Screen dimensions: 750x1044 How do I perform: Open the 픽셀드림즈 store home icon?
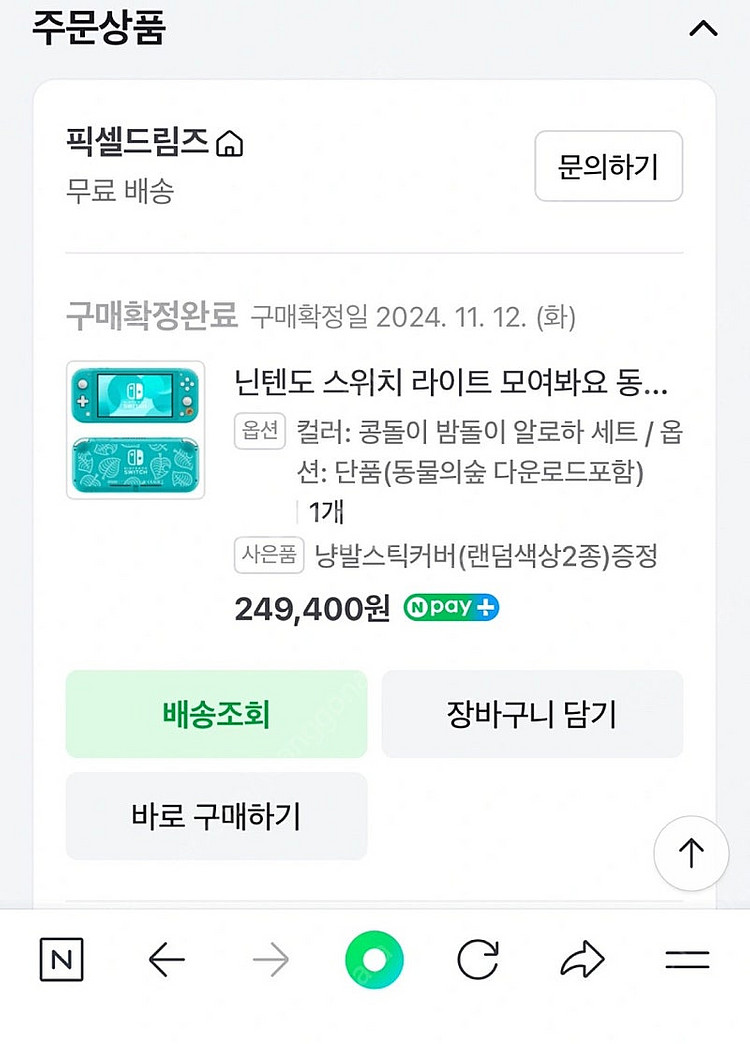(230, 144)
